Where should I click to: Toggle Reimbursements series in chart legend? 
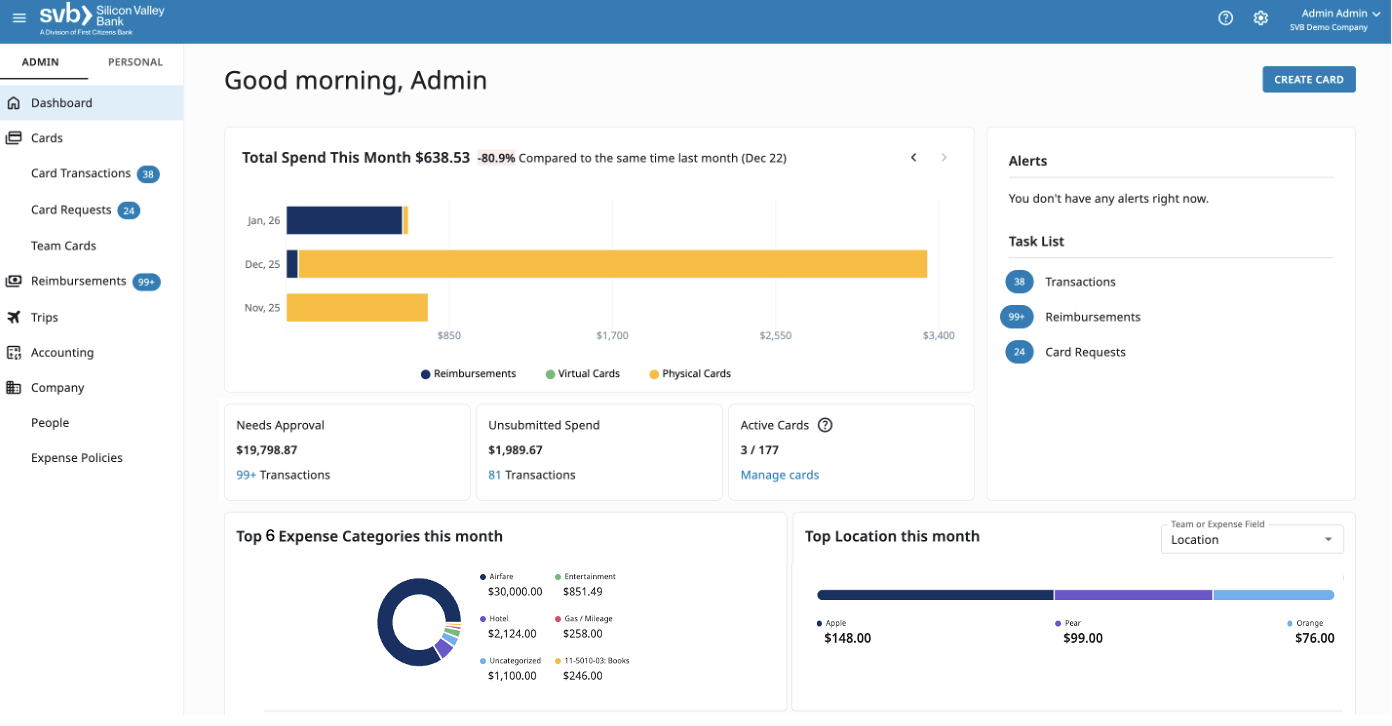click(x=468, y=374)
